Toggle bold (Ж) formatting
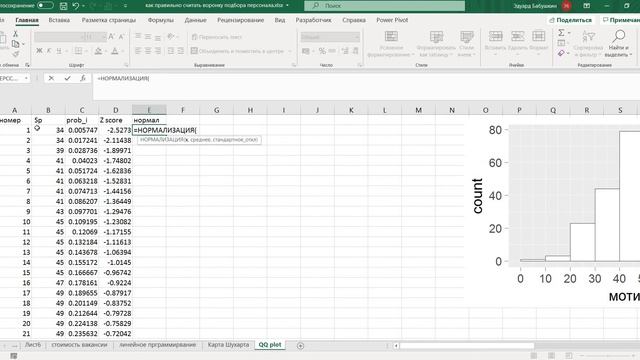The height and width of the screenshot is (360, 640). [x=39, y=51]
